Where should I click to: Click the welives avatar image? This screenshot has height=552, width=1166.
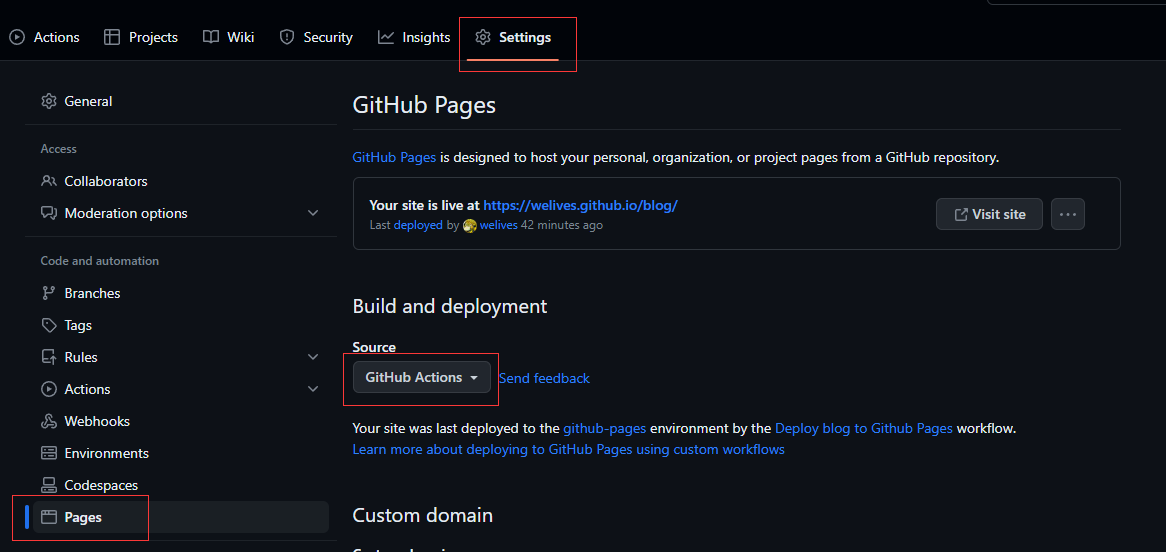click(469, 225)
